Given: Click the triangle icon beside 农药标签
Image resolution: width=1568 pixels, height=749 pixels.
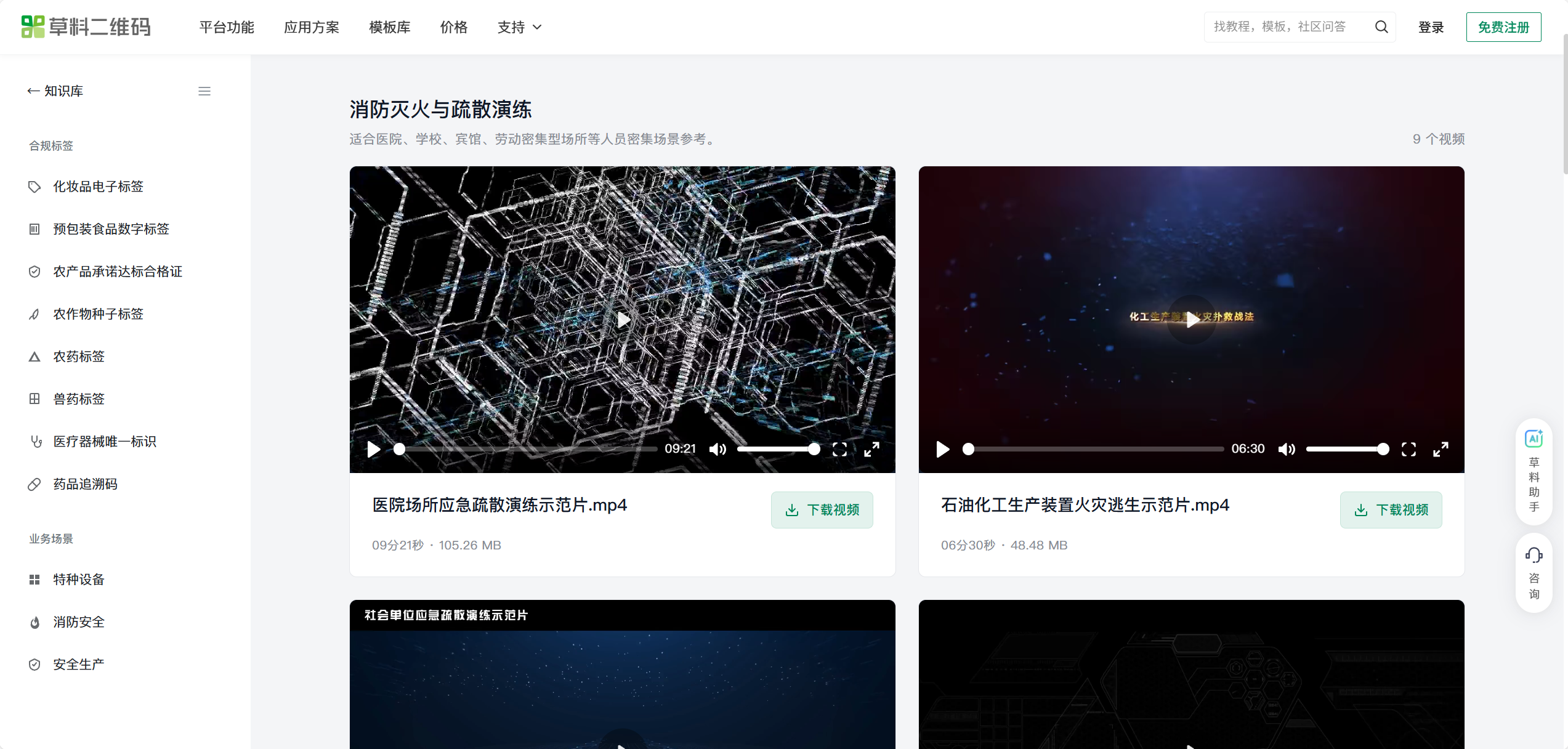Looking at the screenshot, I should [34, 357].
